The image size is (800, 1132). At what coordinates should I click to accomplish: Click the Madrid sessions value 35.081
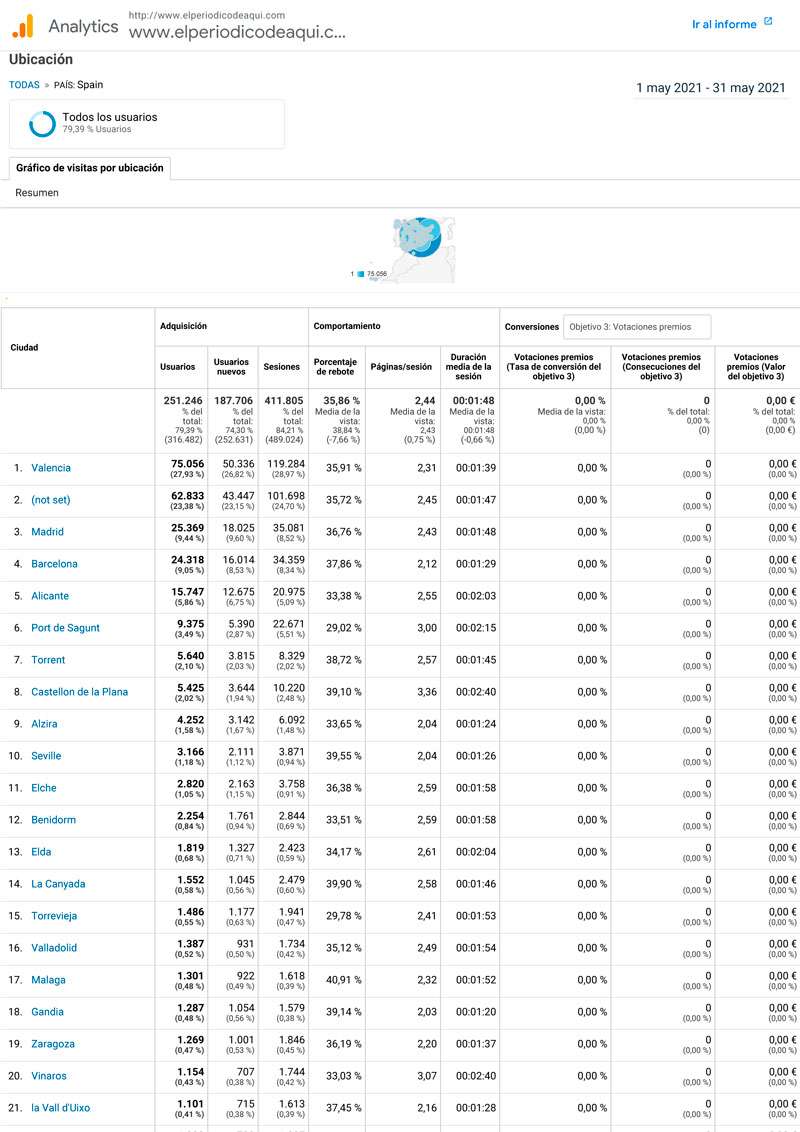point(289,528)
